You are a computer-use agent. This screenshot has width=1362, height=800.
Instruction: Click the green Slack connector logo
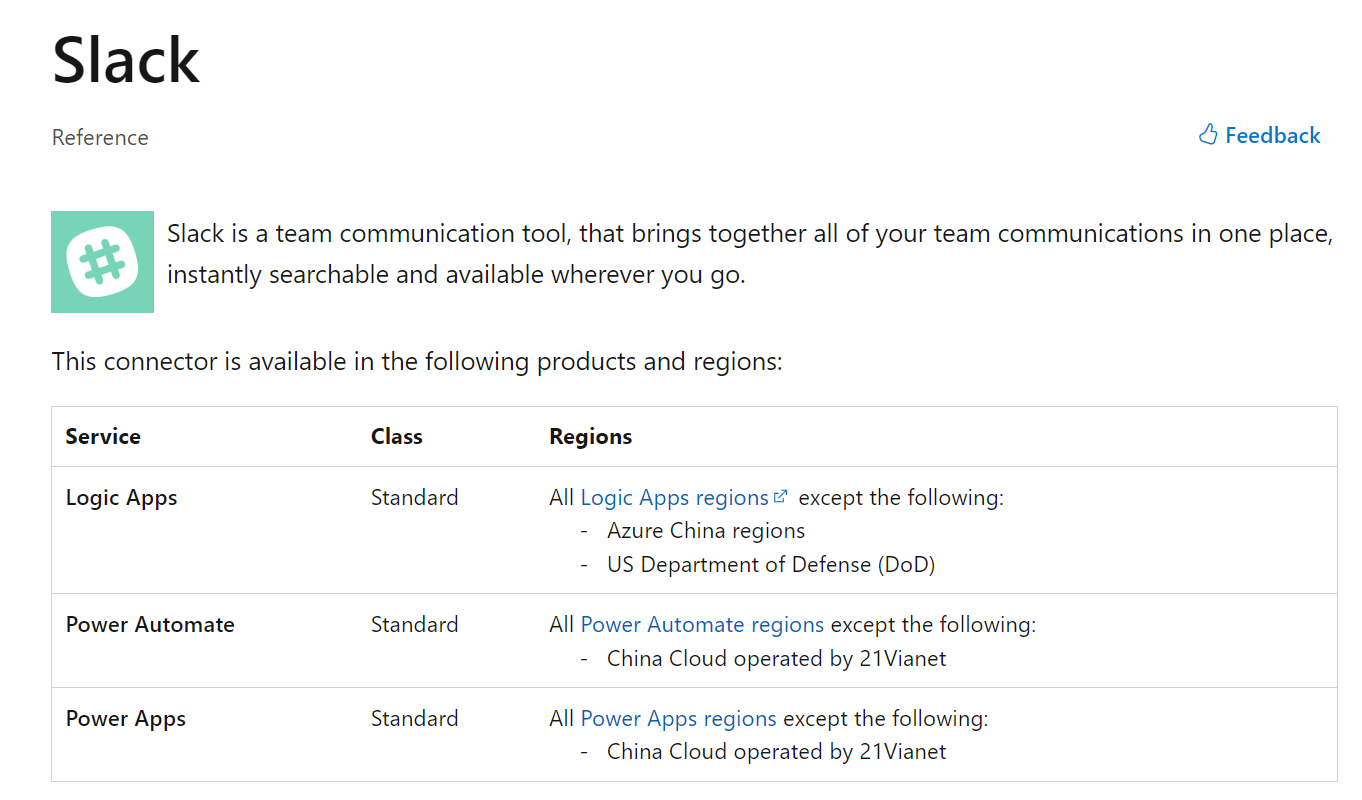[102, 262]
